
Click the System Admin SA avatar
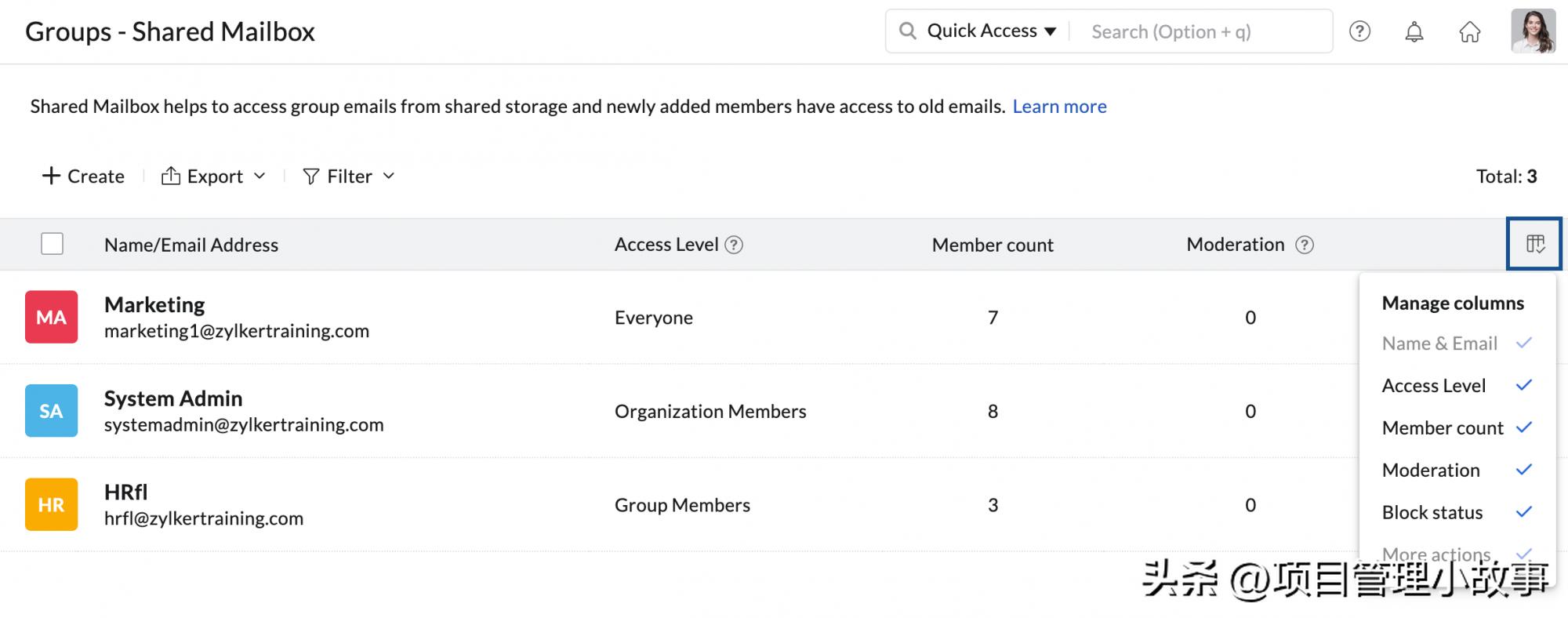click(52, 411)
